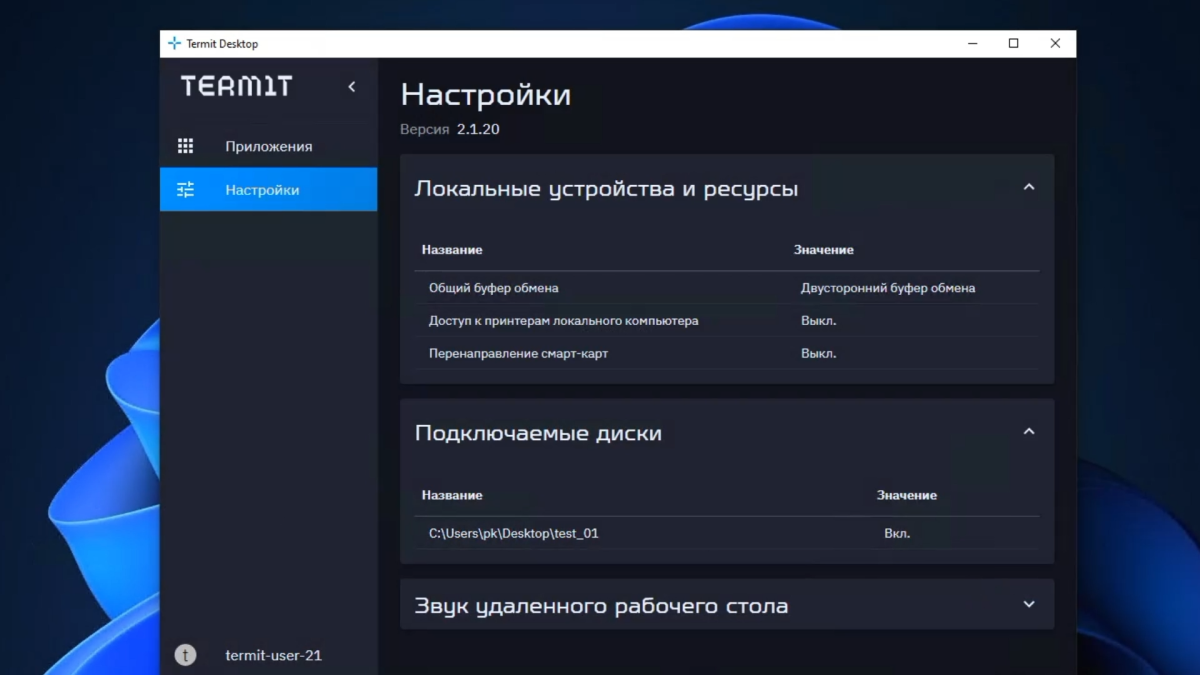Click the termit-user-21 username

273,656
